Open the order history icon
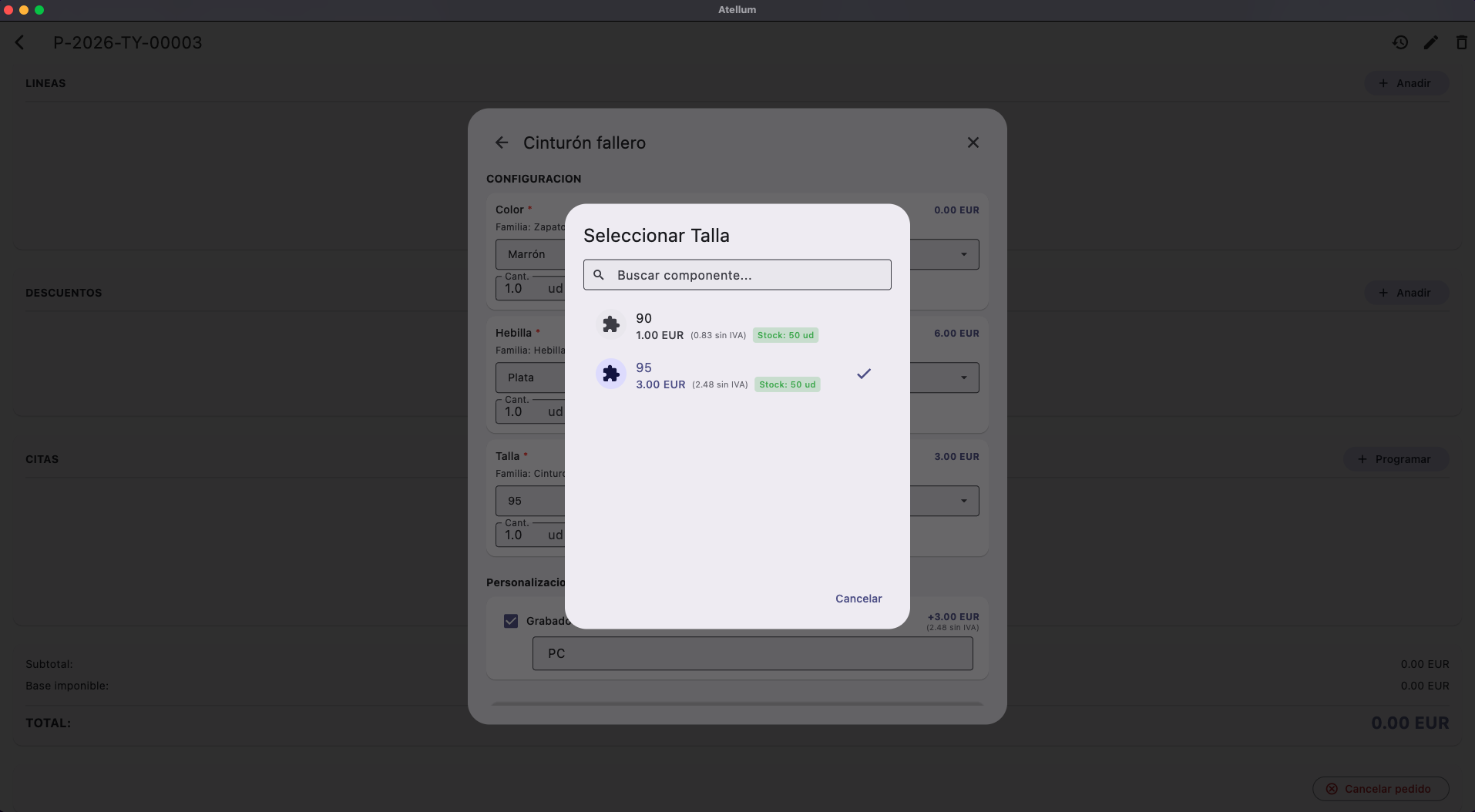1475x812 pixels. (x=1400, y=42)
